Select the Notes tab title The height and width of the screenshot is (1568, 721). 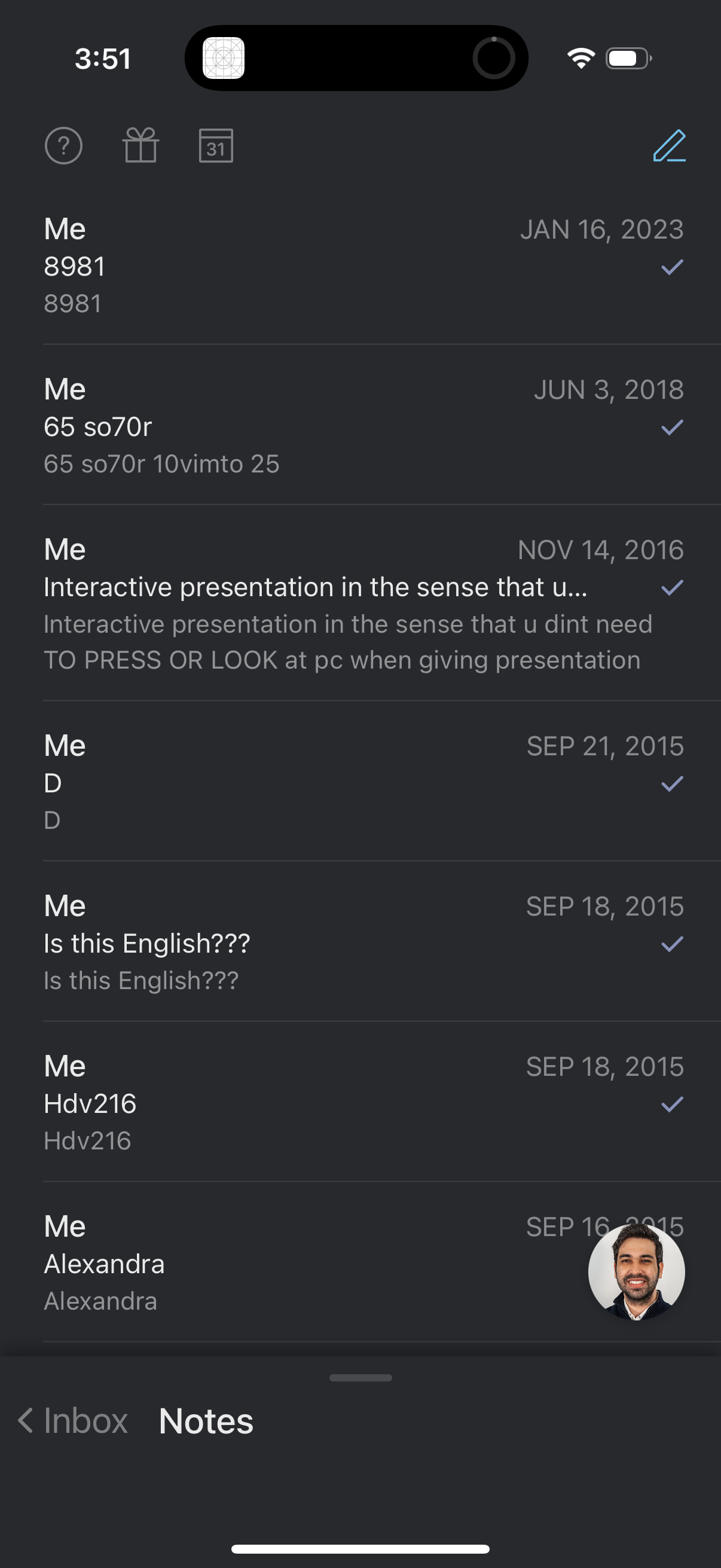click(x=206, y=1421)
